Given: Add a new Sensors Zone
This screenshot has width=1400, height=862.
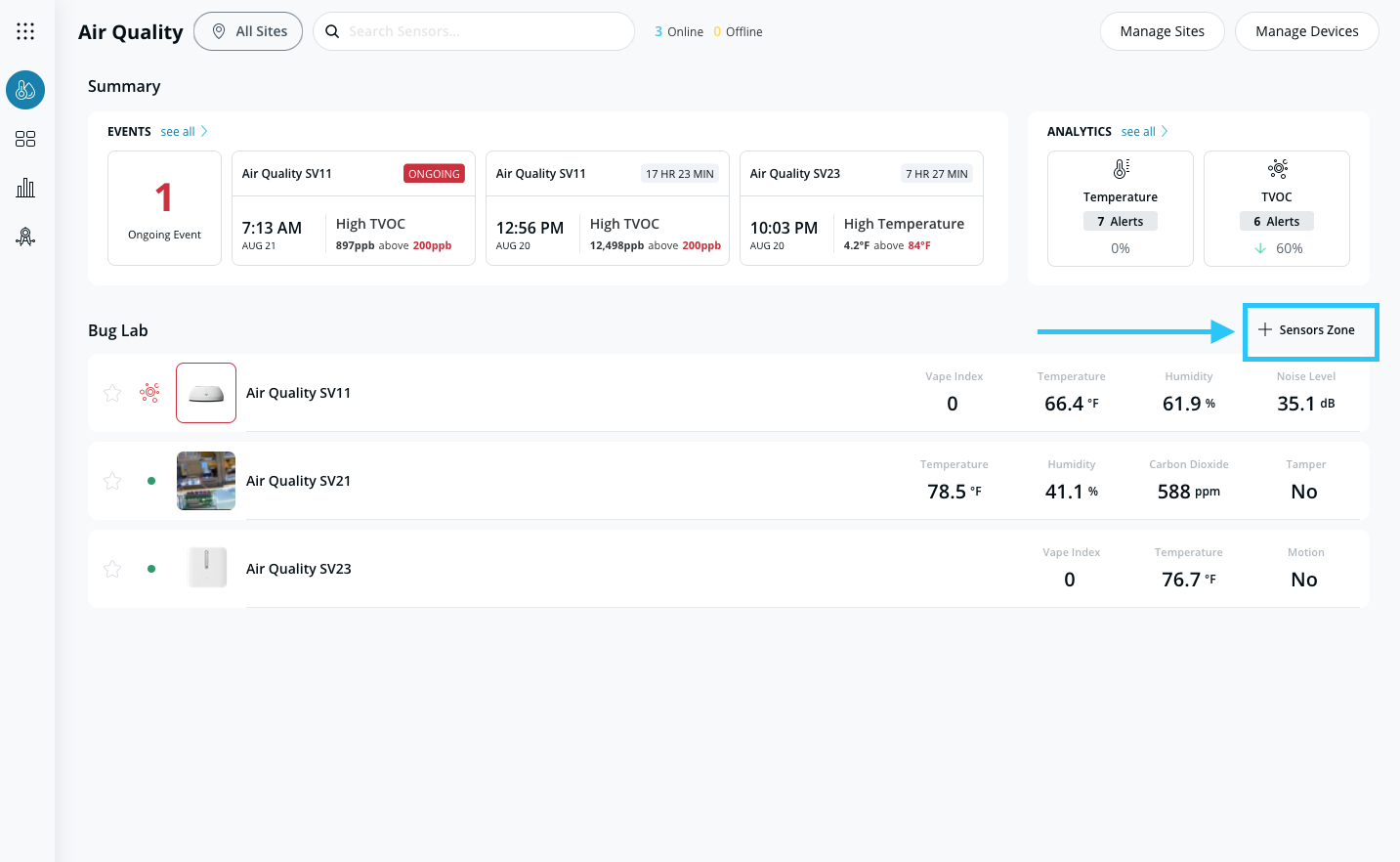Looking at the screenshot, I should (x=1307, y=330).
